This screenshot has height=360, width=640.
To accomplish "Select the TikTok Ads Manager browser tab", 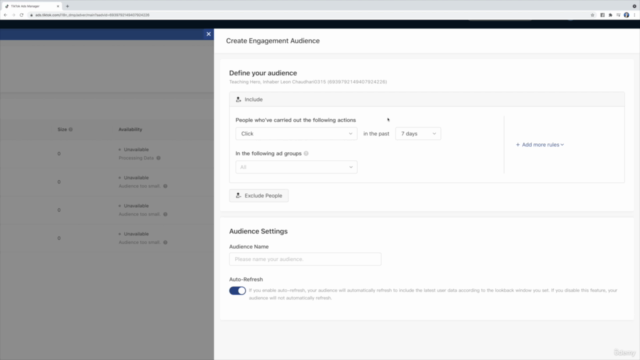I will tap(31, 6).
